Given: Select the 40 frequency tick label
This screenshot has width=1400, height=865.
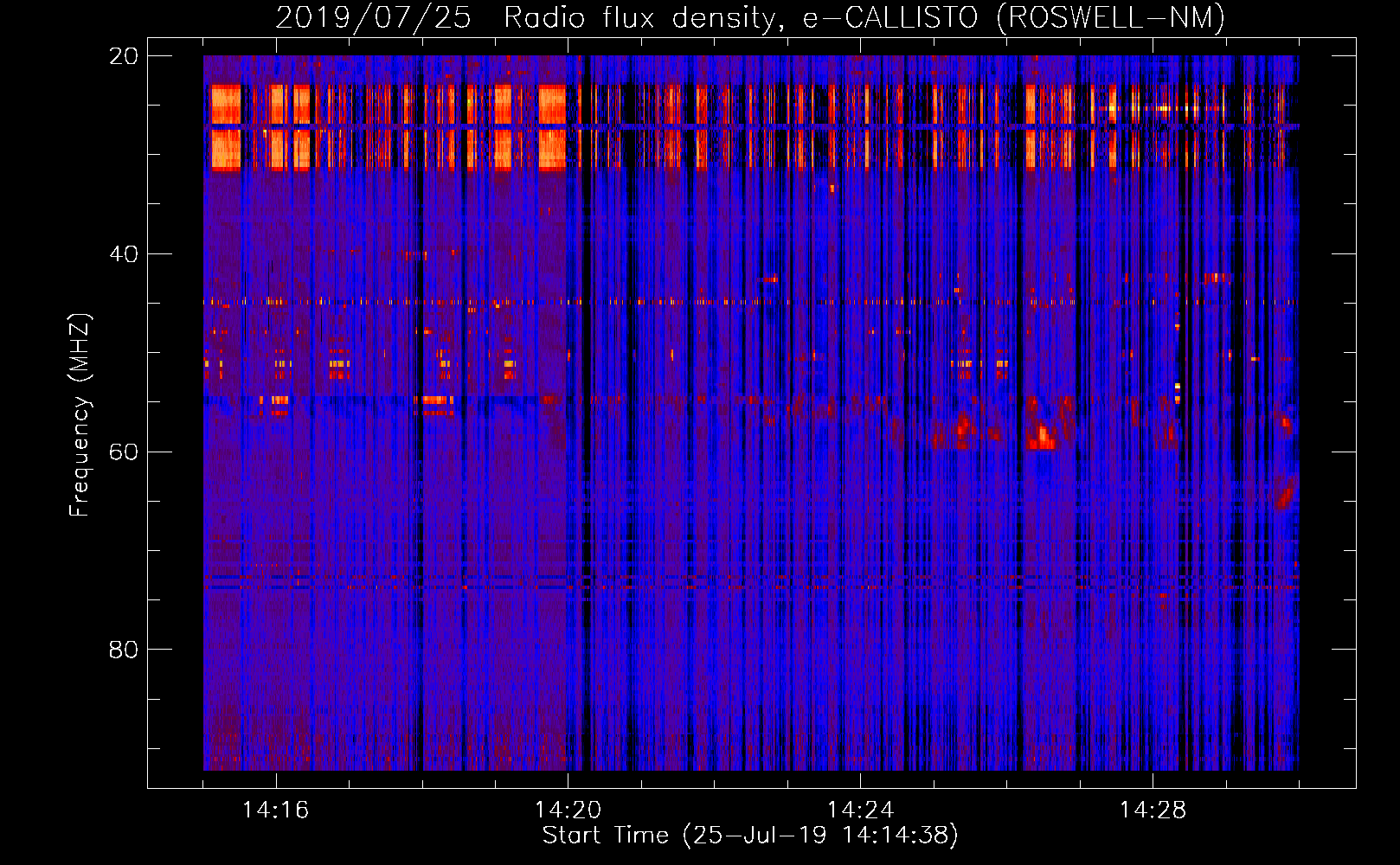Looking at the screenshot, I should click(x=124, y=253).
